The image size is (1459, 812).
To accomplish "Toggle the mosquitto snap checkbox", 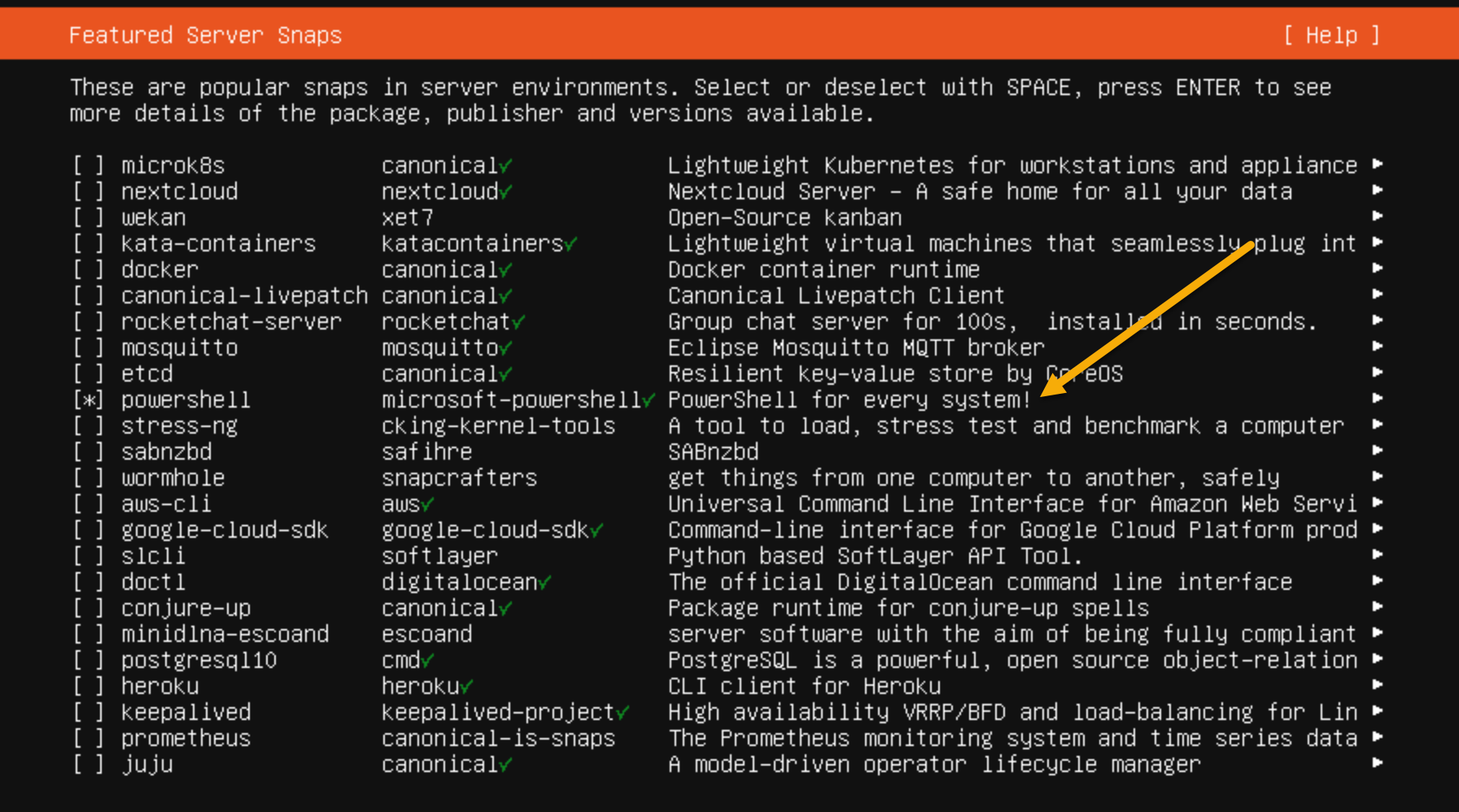I will pyautogui.click(x=89, y=348).
